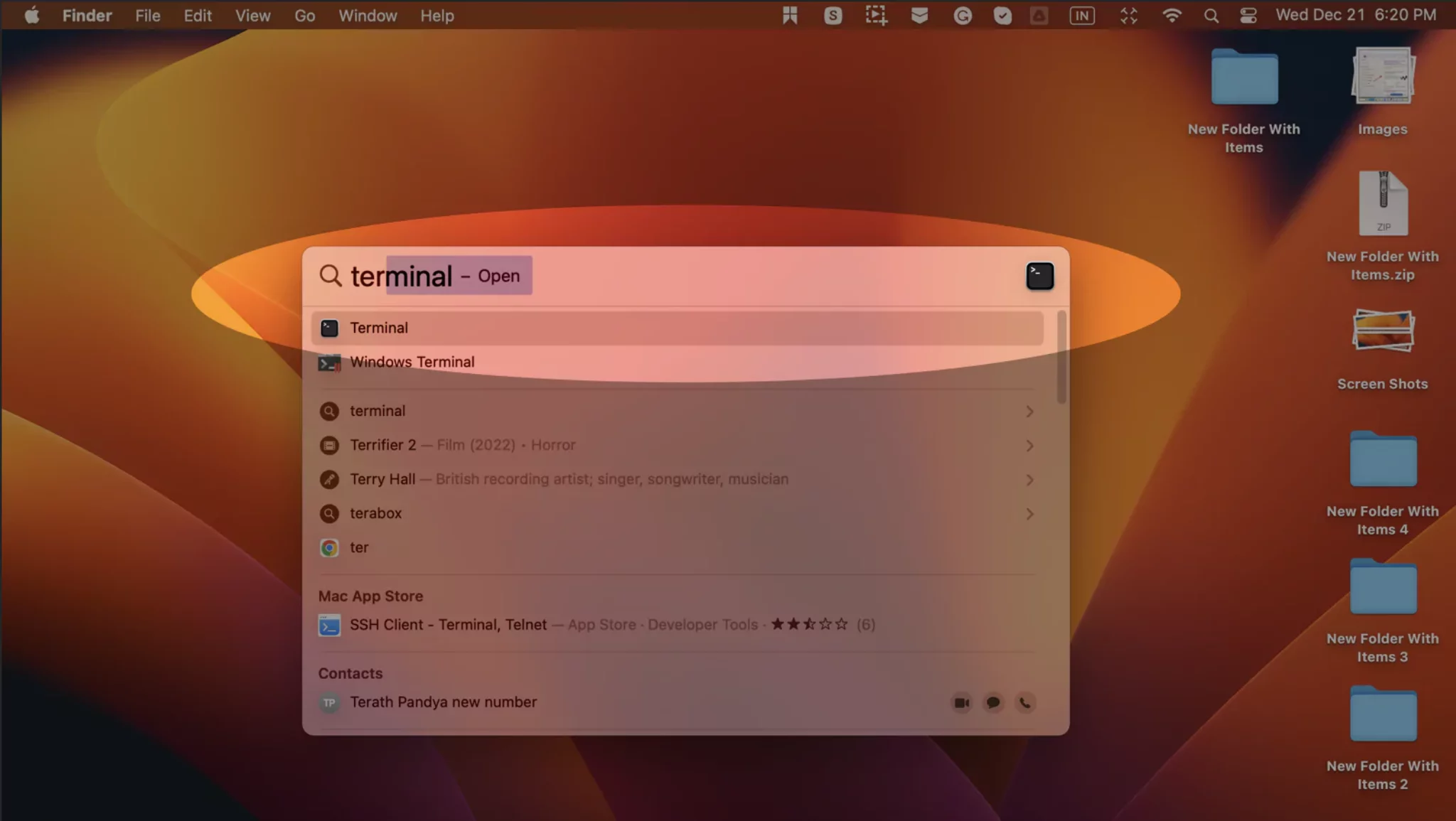Click the screen capture selection icon in menu bar
This screenshot has height=821, width=1456.
(876, 15)
